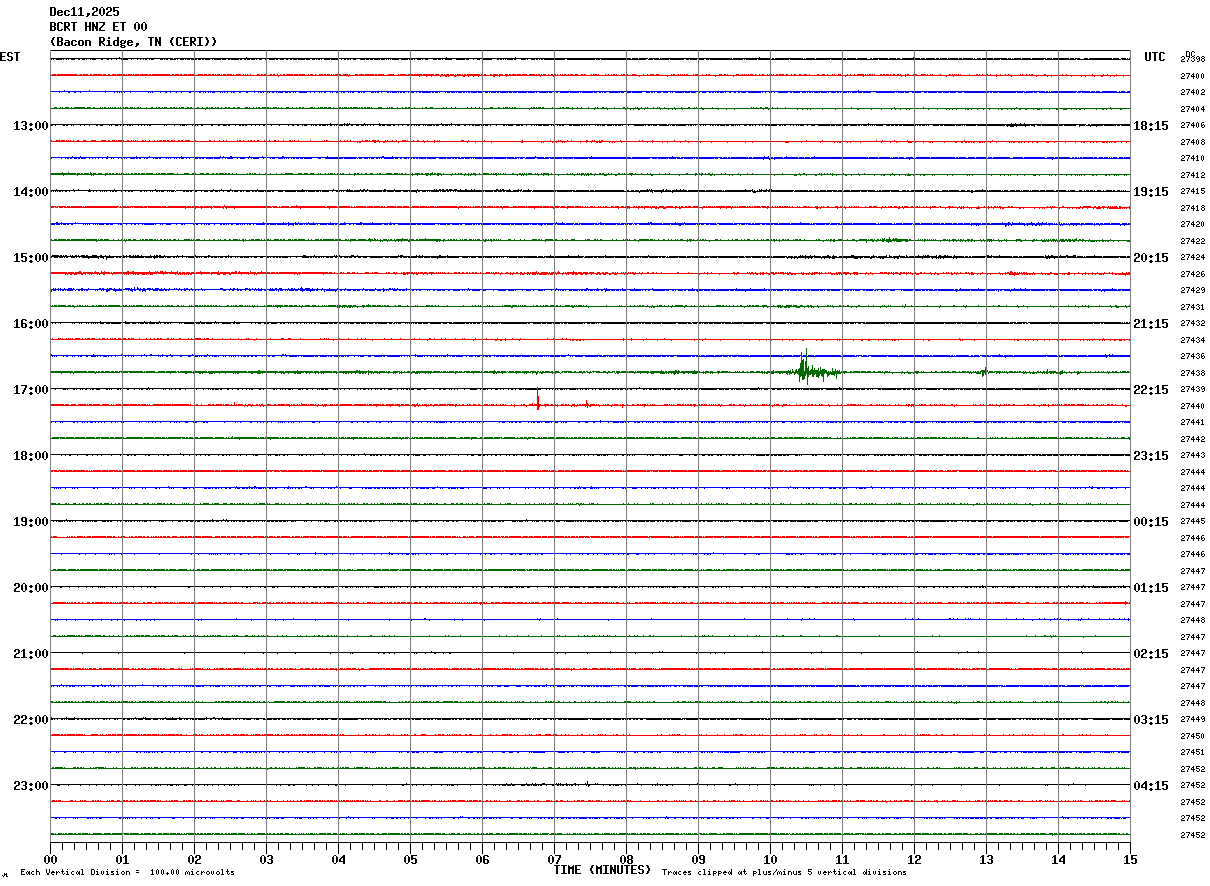Click the 04:15 UTC time label
This screenshot has width=1210, height=886.
click(1151, 786)
